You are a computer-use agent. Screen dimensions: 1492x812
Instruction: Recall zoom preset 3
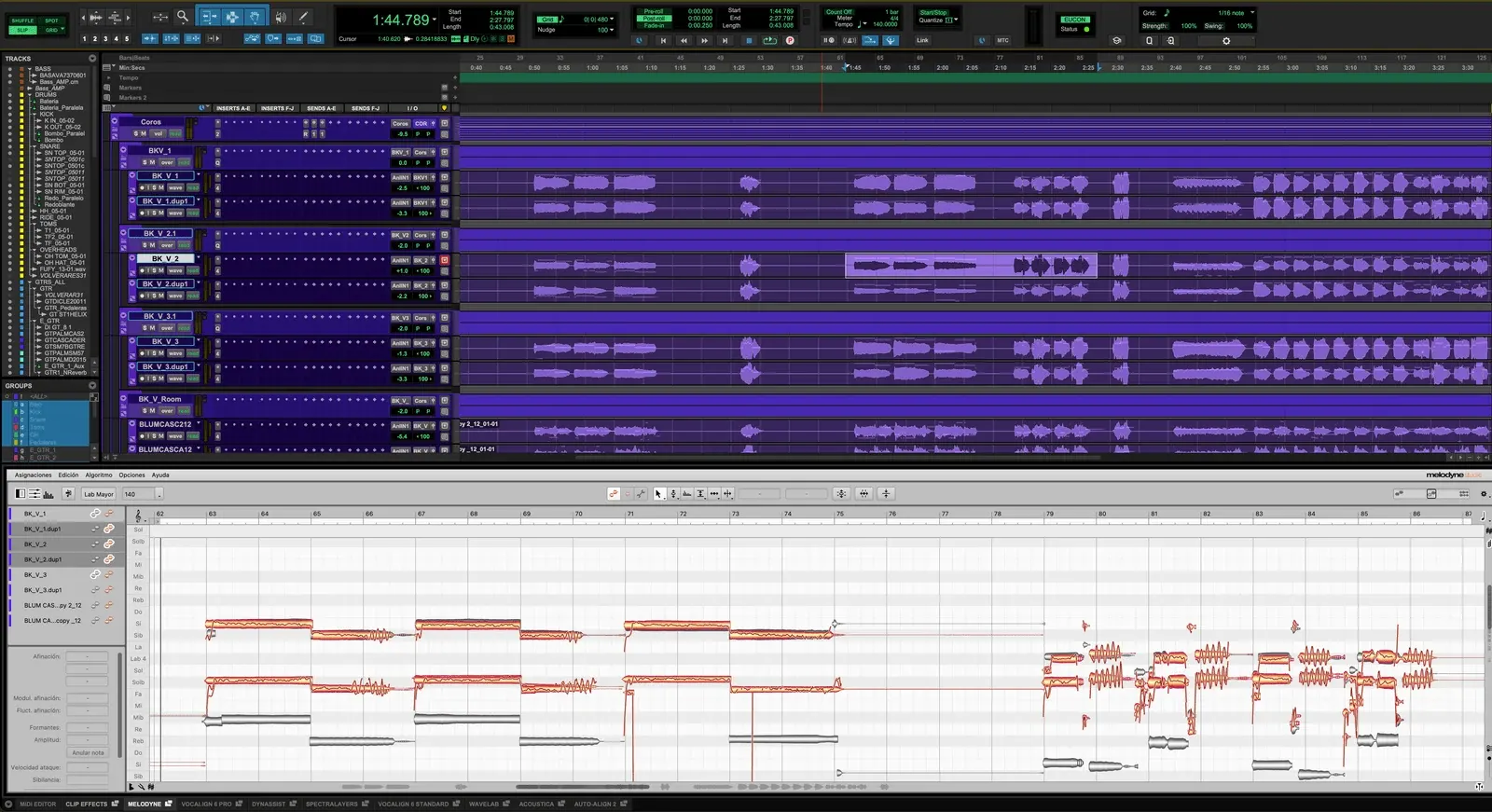click(105, 39)
